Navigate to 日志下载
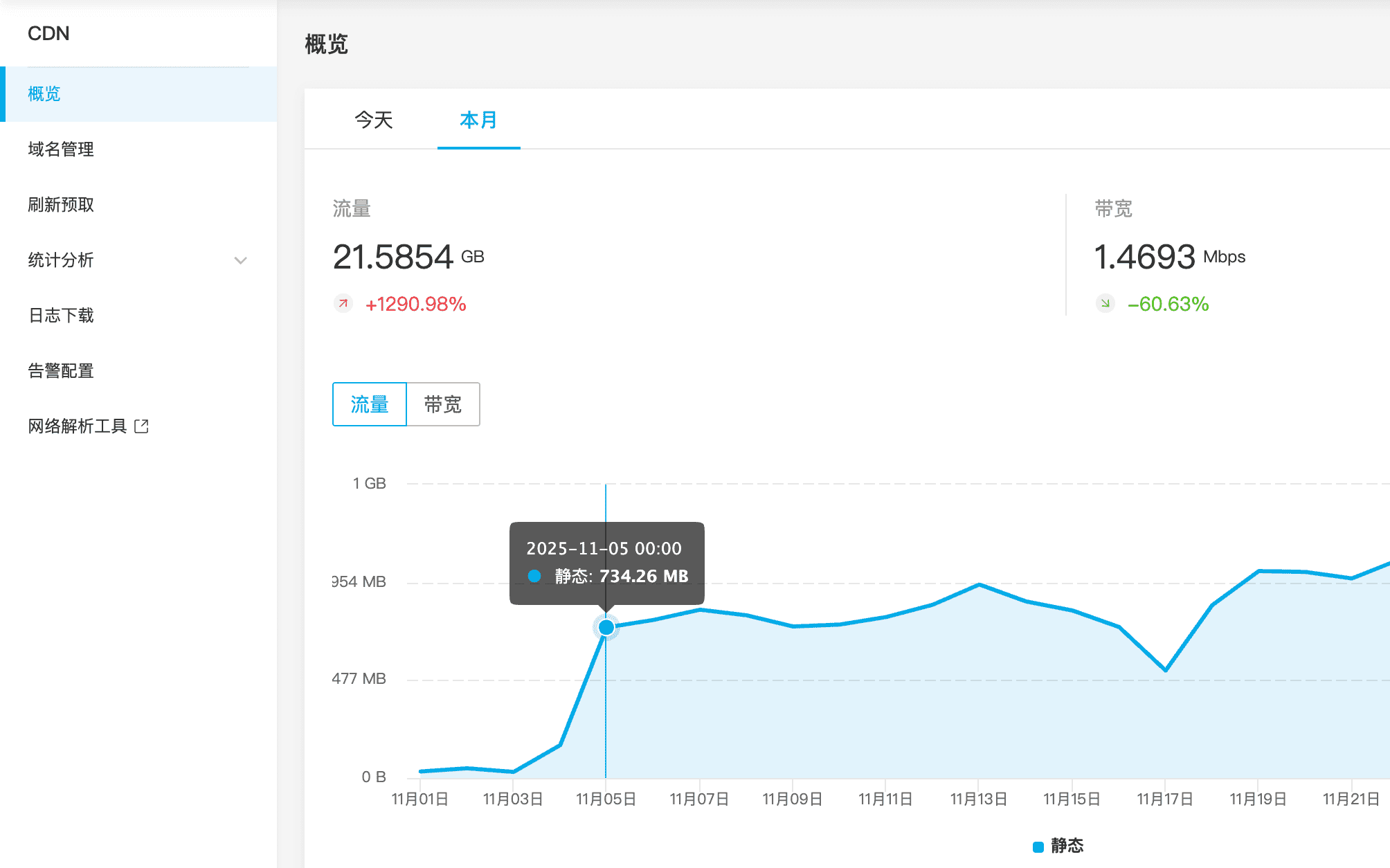Screen dimensions: 1390x868 pyautogui.click(x=61, y=316)
